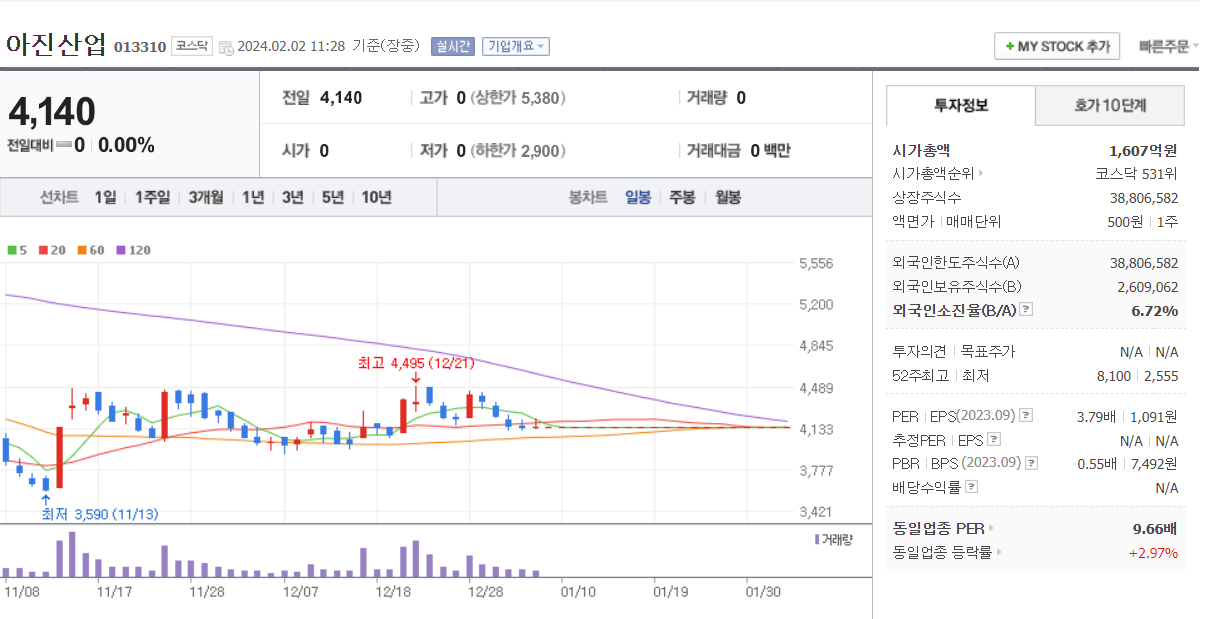Select the 5년 line chart period
The image size is (1205, 619).
[x=332, y=197]
